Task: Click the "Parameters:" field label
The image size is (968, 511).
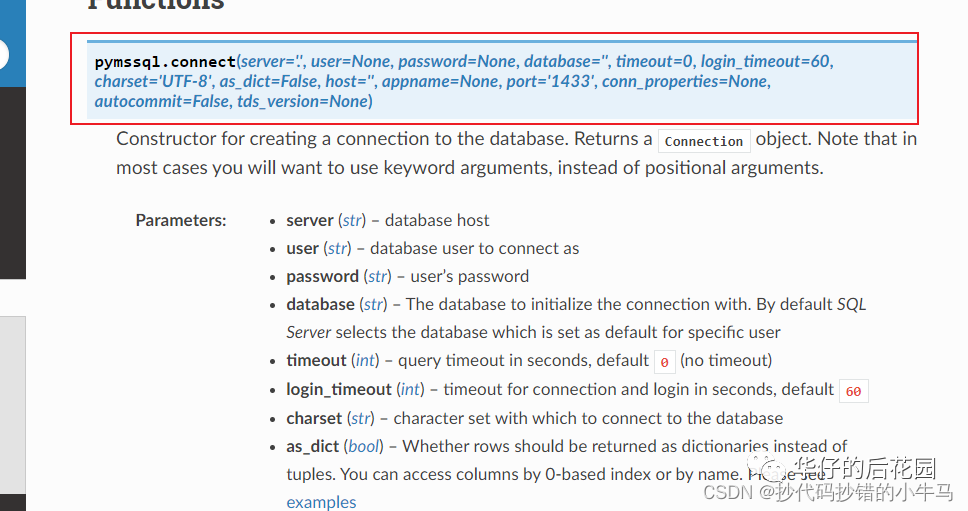Action: pyautogui.click(x=181, y=220)
